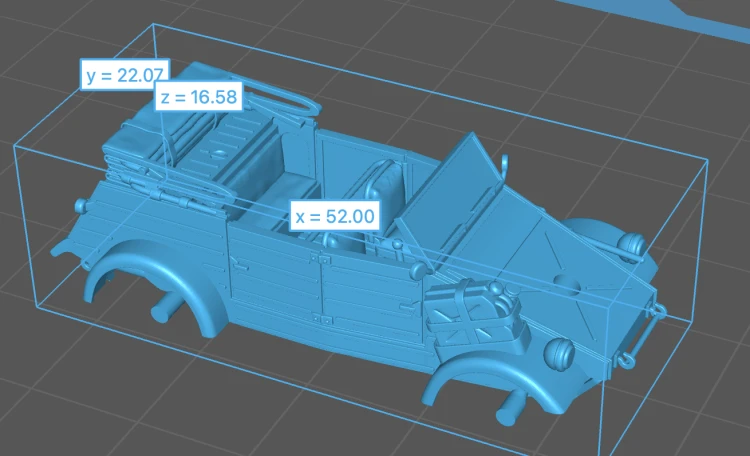Image resolution: width=750 pixels, height=456 pixels.
Task: Click the z = 16.58 dimension label
Action: click(x=199, y=97)
